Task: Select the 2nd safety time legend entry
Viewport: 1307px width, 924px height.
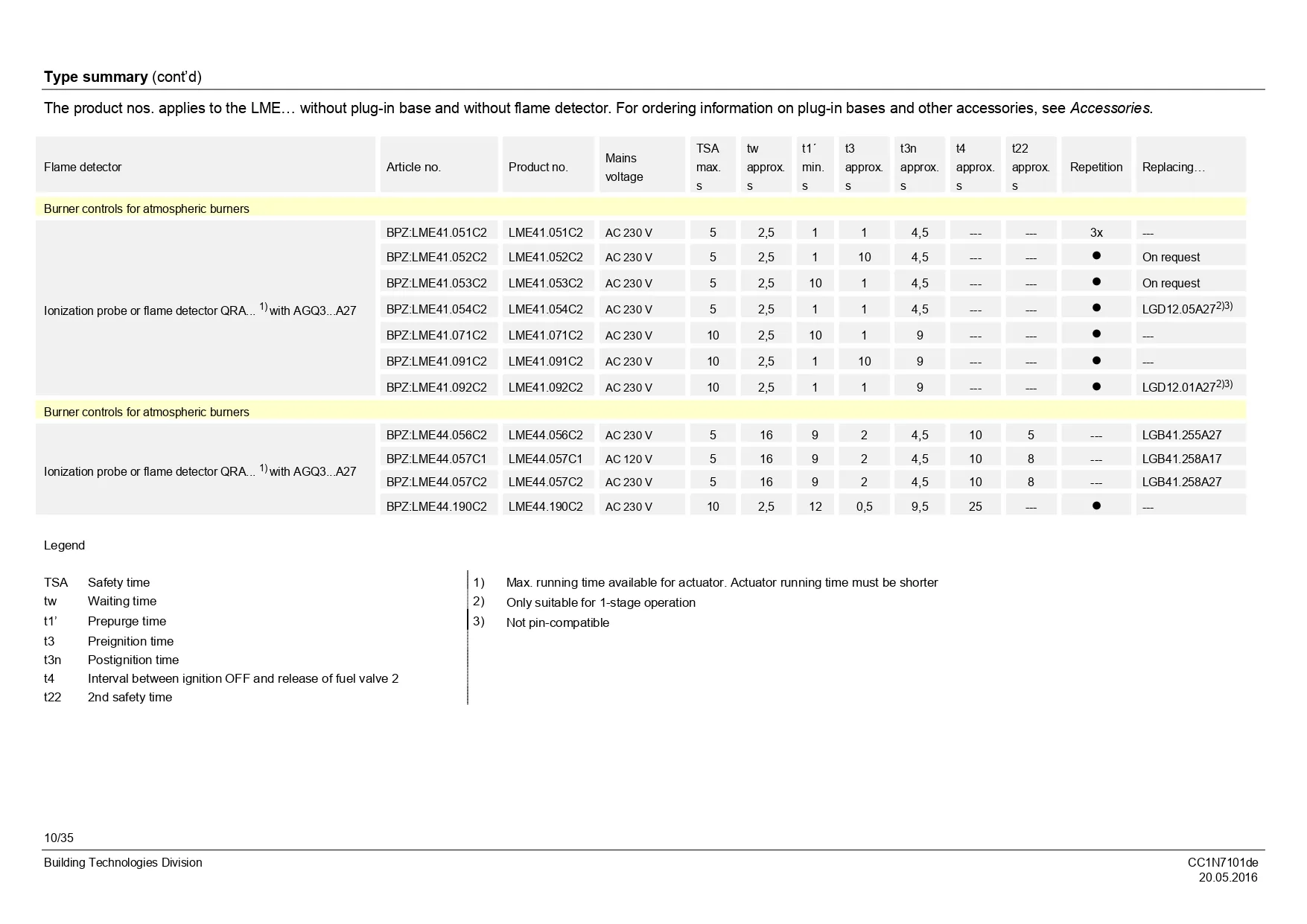Action: click(130, 697)
